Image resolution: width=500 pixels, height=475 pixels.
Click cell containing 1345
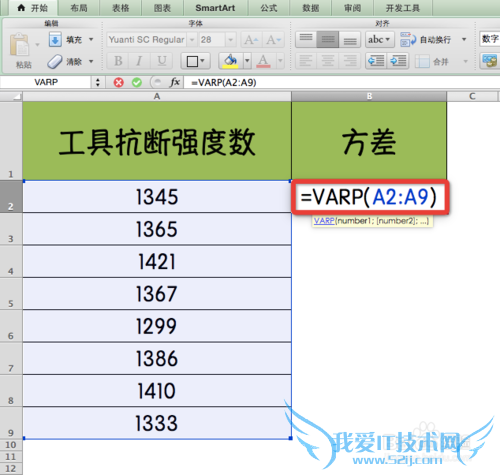[x=157, y=196]
